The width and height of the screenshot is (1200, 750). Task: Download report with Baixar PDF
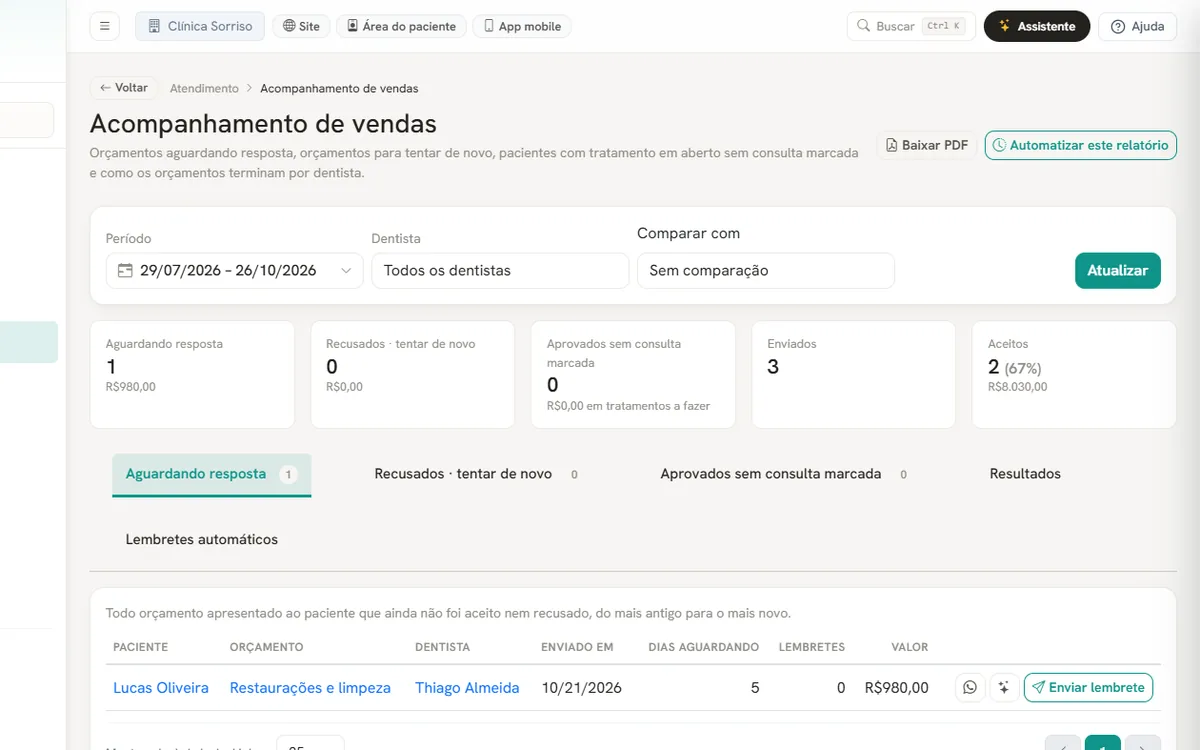point(927,145)
